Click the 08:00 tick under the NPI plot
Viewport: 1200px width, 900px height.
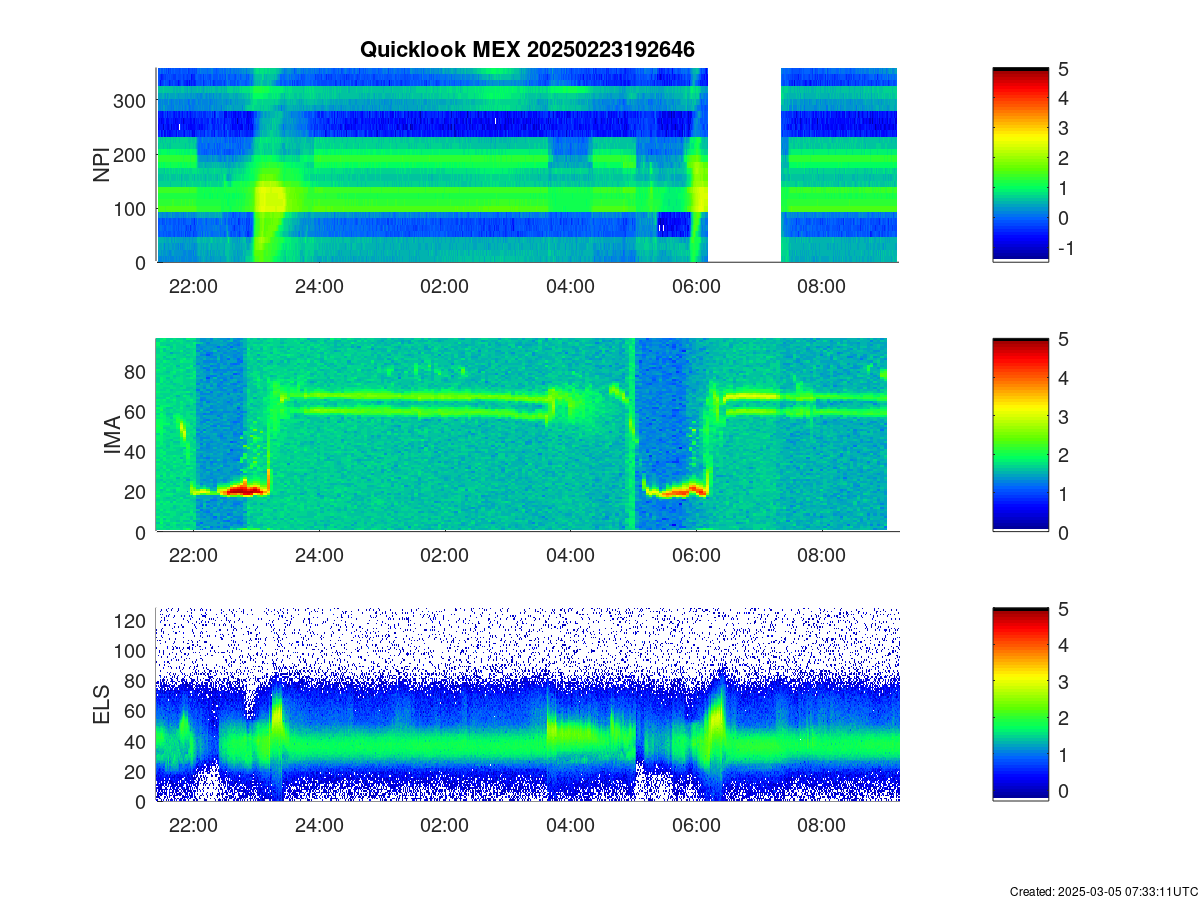coord(822,286)
